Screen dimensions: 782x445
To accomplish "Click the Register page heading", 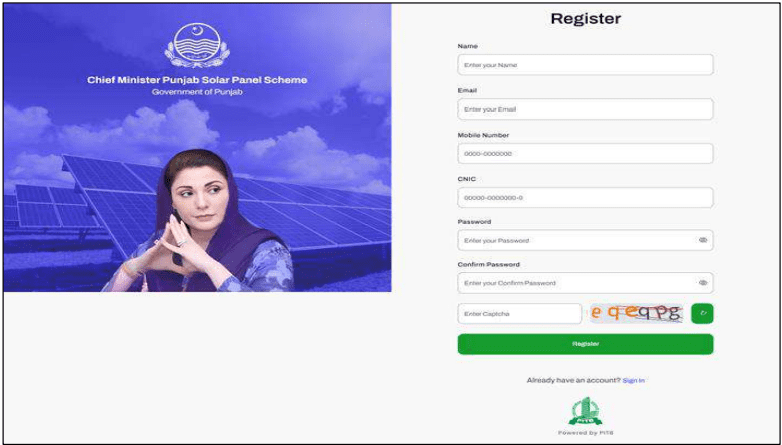I will [x=586, y=18].
